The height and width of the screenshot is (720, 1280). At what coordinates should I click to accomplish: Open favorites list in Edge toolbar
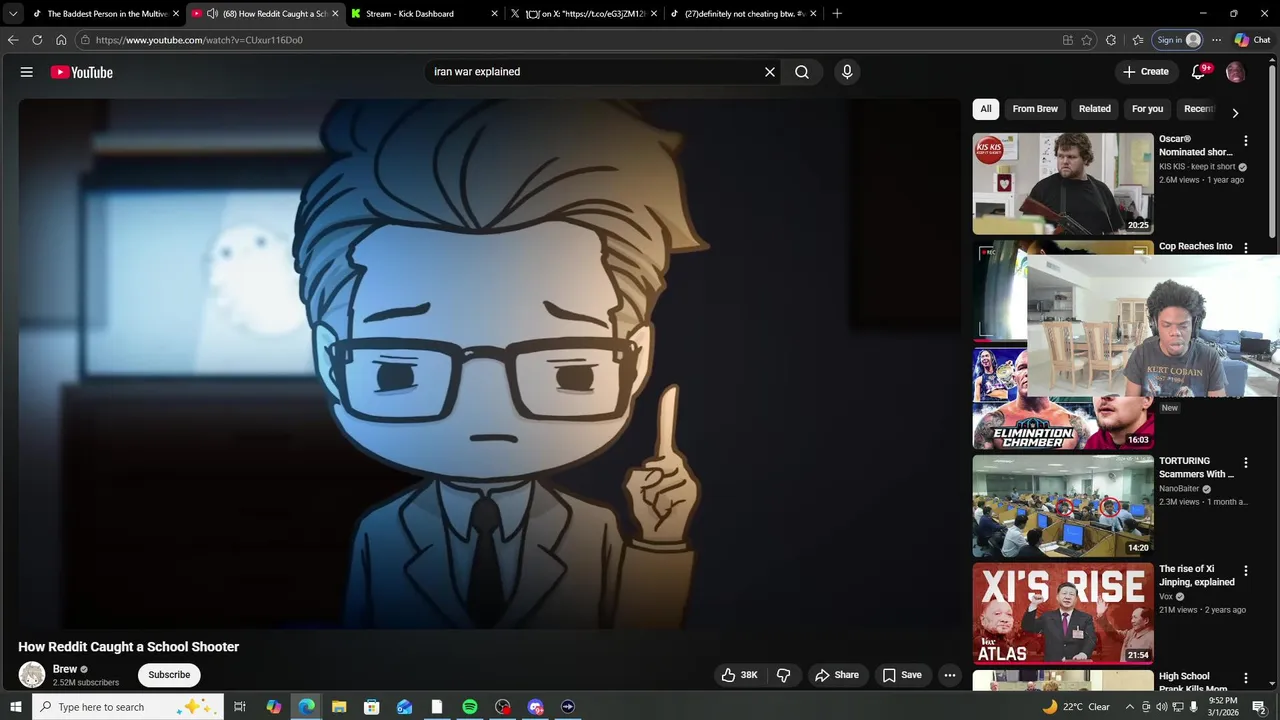coord(1138,40)
